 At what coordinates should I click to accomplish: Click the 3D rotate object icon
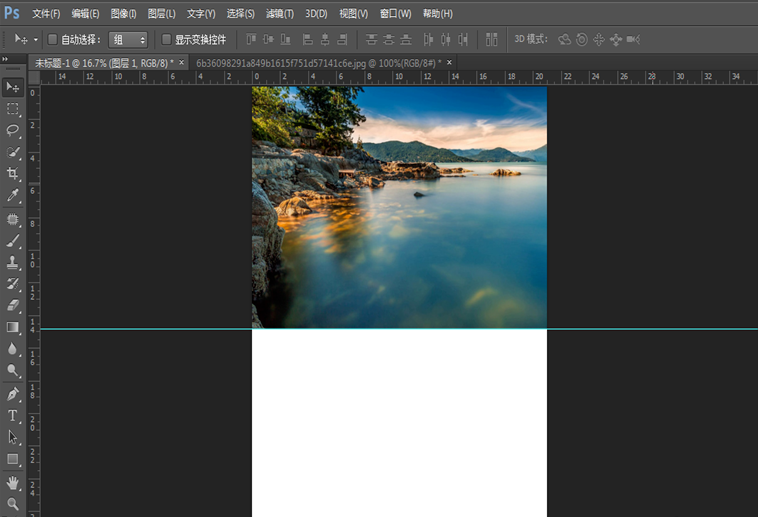pyautogui.click(x=564, y=39)
